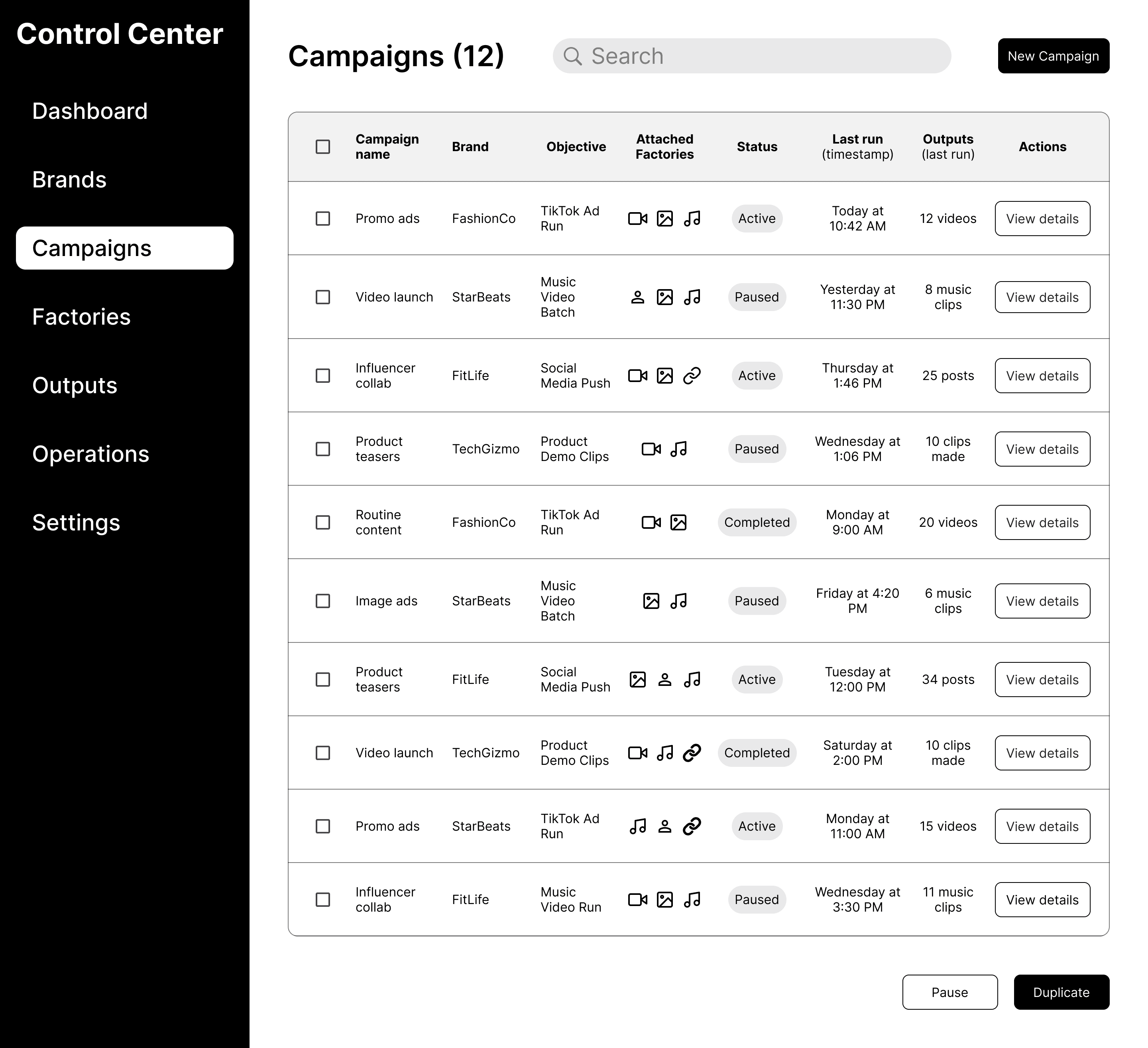The height and width of the screenshot is (1048, 1148).
Task: Click the New Campaign button
Action: 1053,56
